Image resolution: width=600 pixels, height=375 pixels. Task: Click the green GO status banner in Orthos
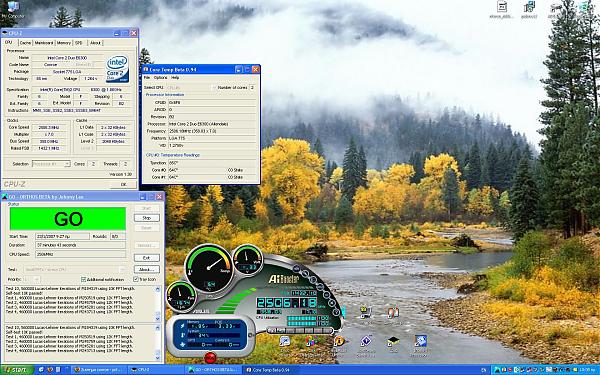point(68,219)
